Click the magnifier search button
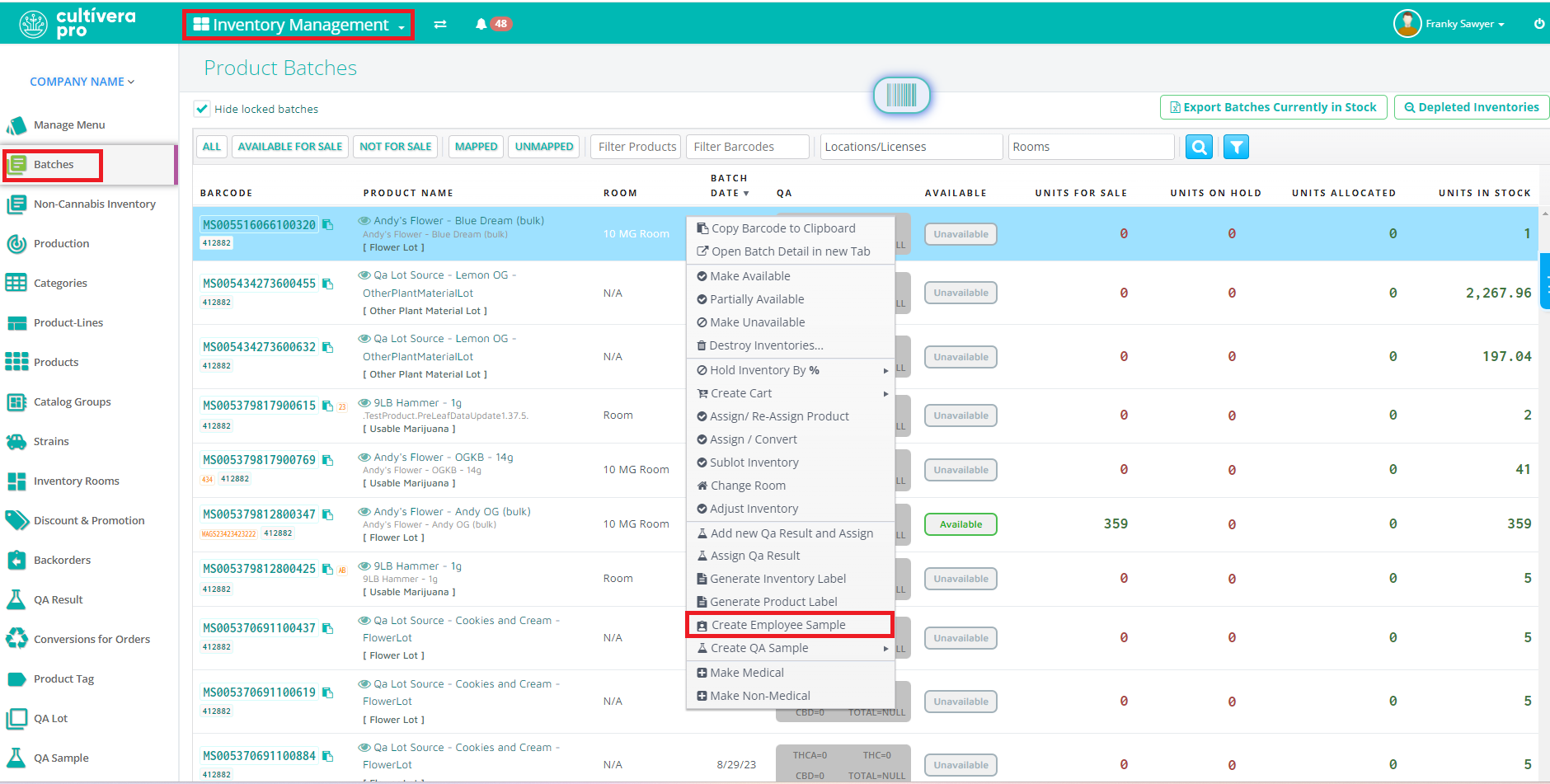Screen dimensions: 1550x784 click(x=1199, y=147)
